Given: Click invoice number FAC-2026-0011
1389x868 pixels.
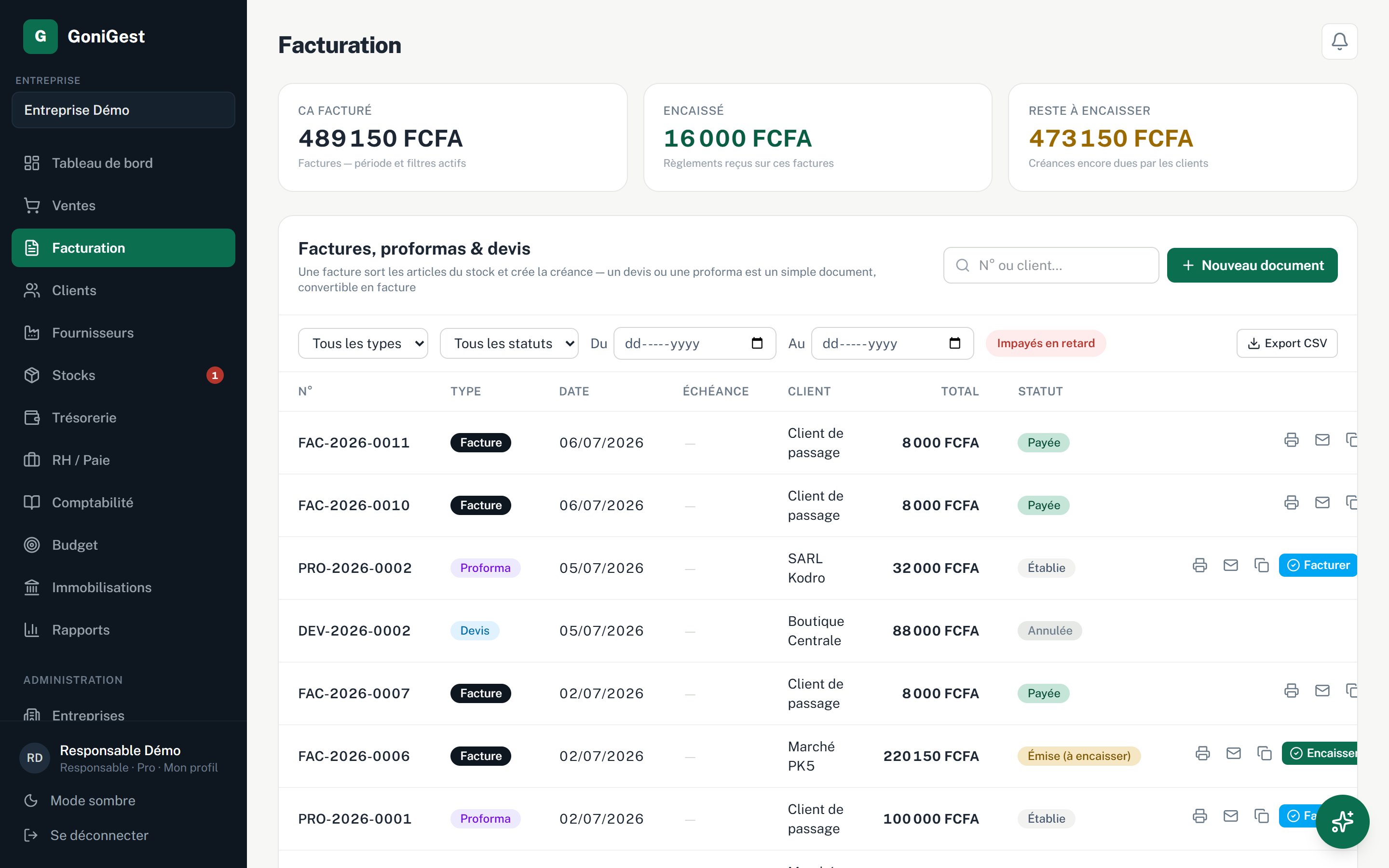Looking at the screenshot, I should [354, 443].
